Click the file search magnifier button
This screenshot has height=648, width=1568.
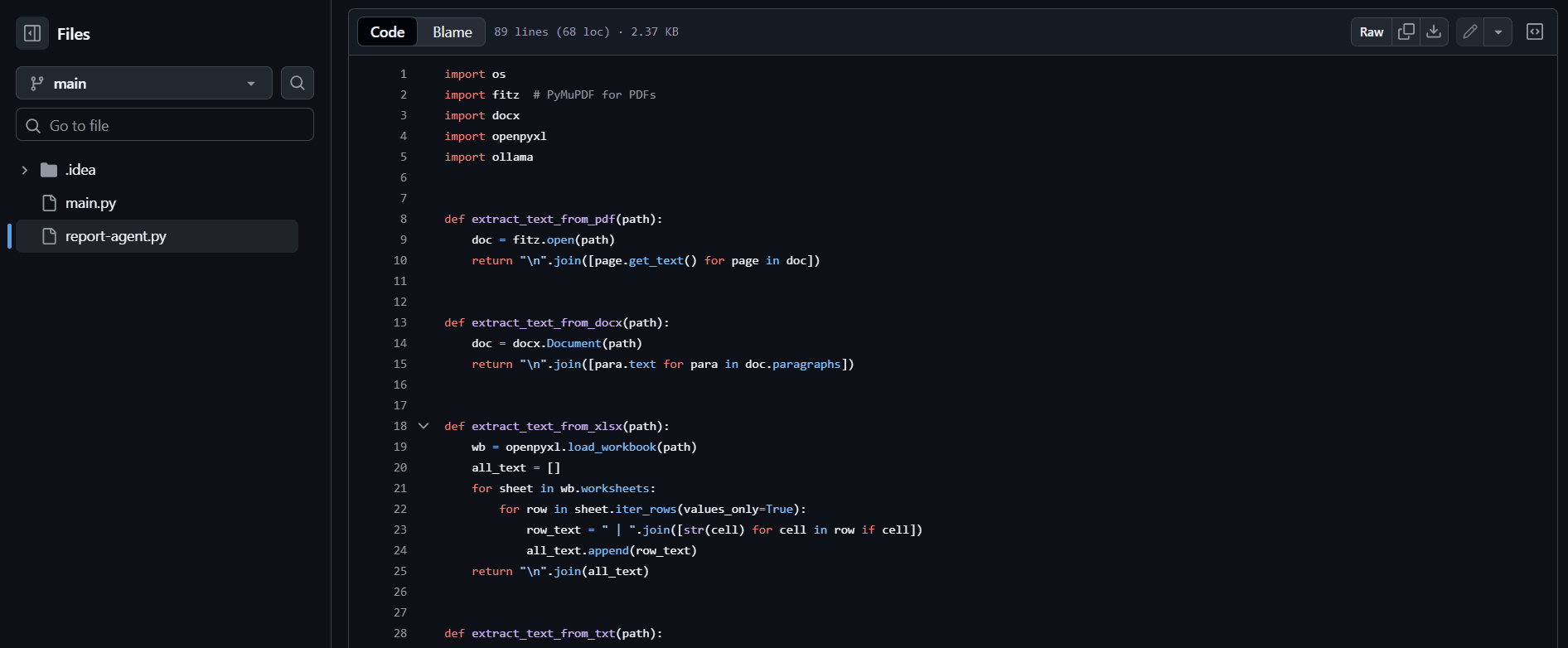[x=297, y=83]
